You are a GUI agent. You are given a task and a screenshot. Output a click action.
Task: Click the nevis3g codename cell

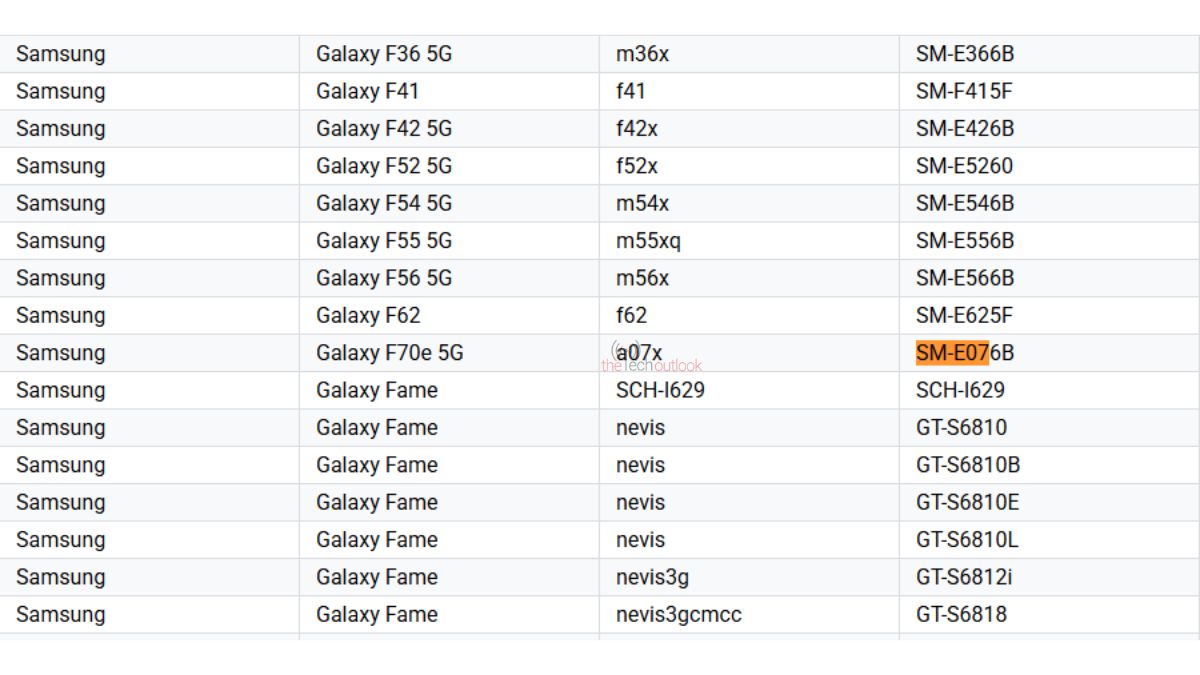pyautogui.click(x=652, y=577)
